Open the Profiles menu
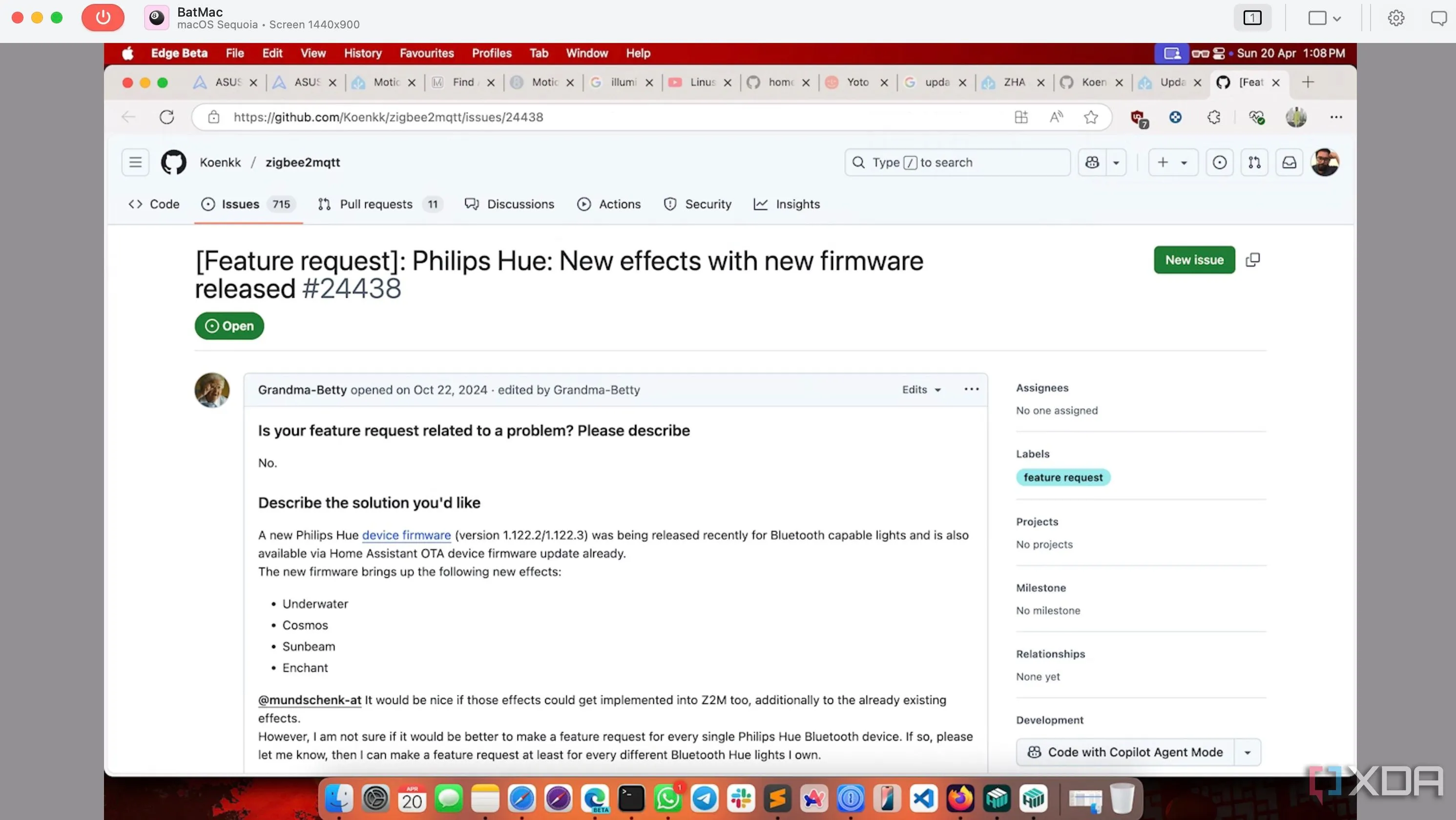The height and width of the screenshot is (820, 1456). 492,53
